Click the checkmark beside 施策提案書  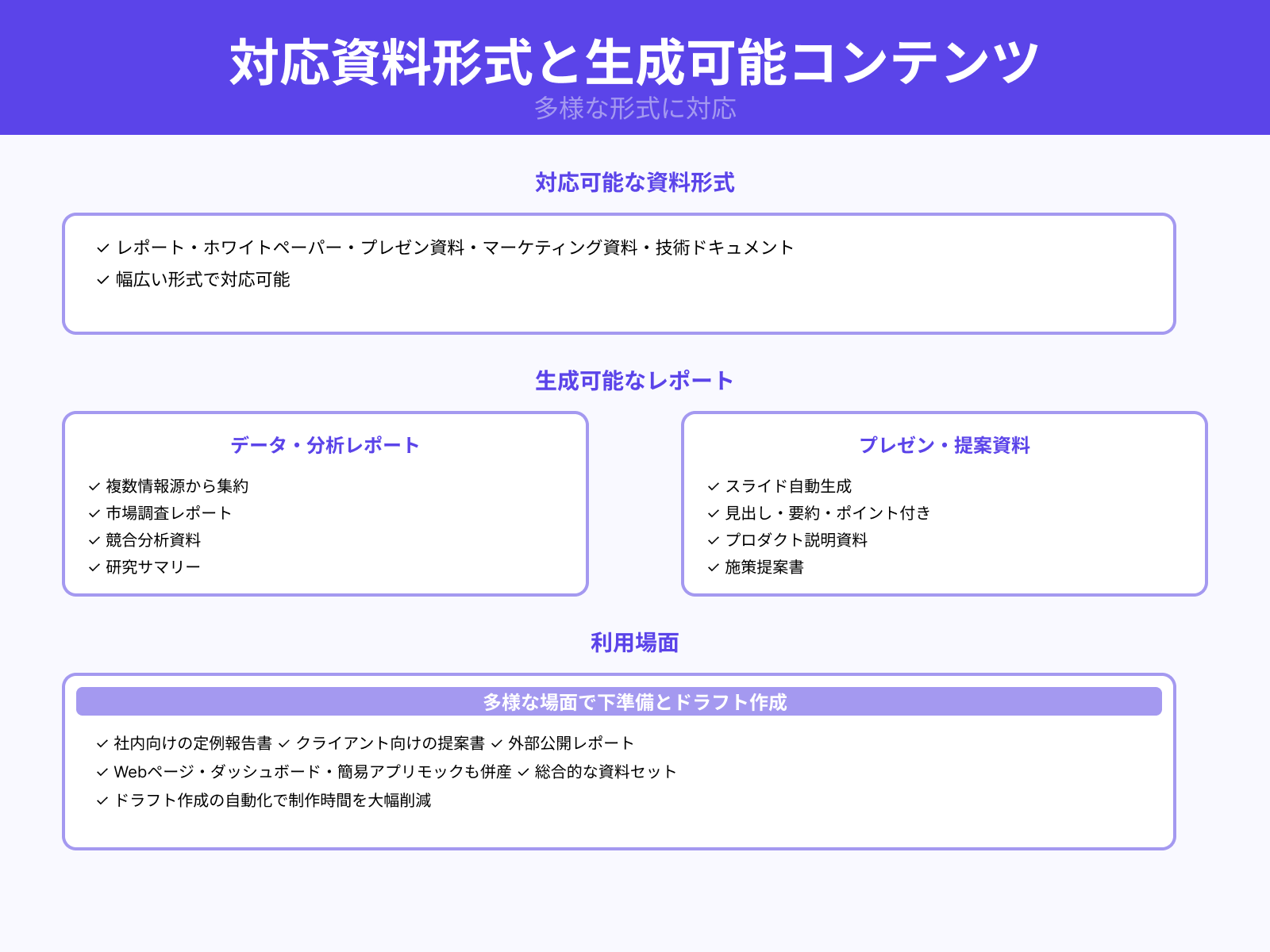(x=711, y=568)
